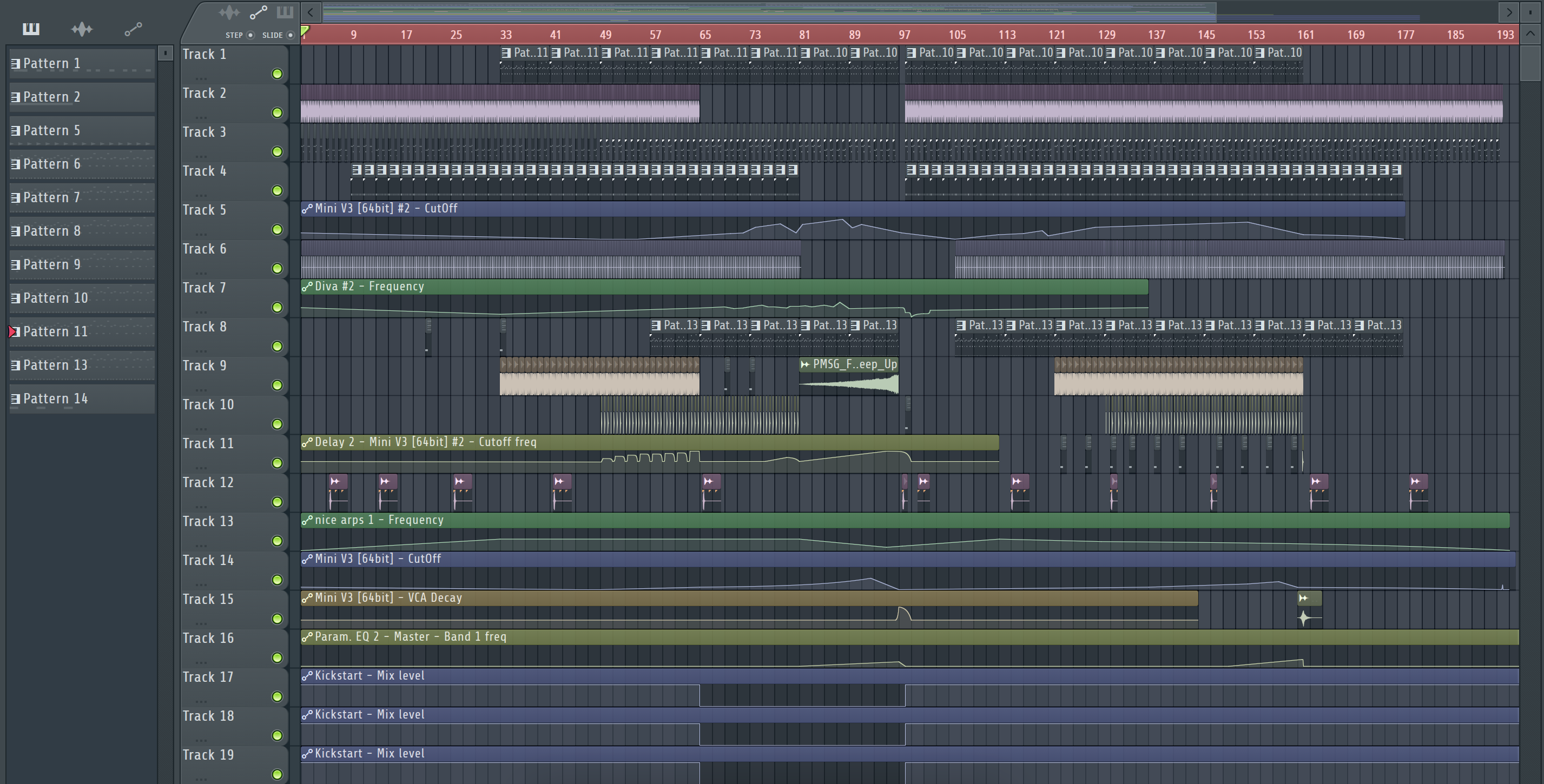The width and height of the screenshot is (1544, 784).
Task: Select Pattern 2 in the picker
Action: (x=82, y=97)
